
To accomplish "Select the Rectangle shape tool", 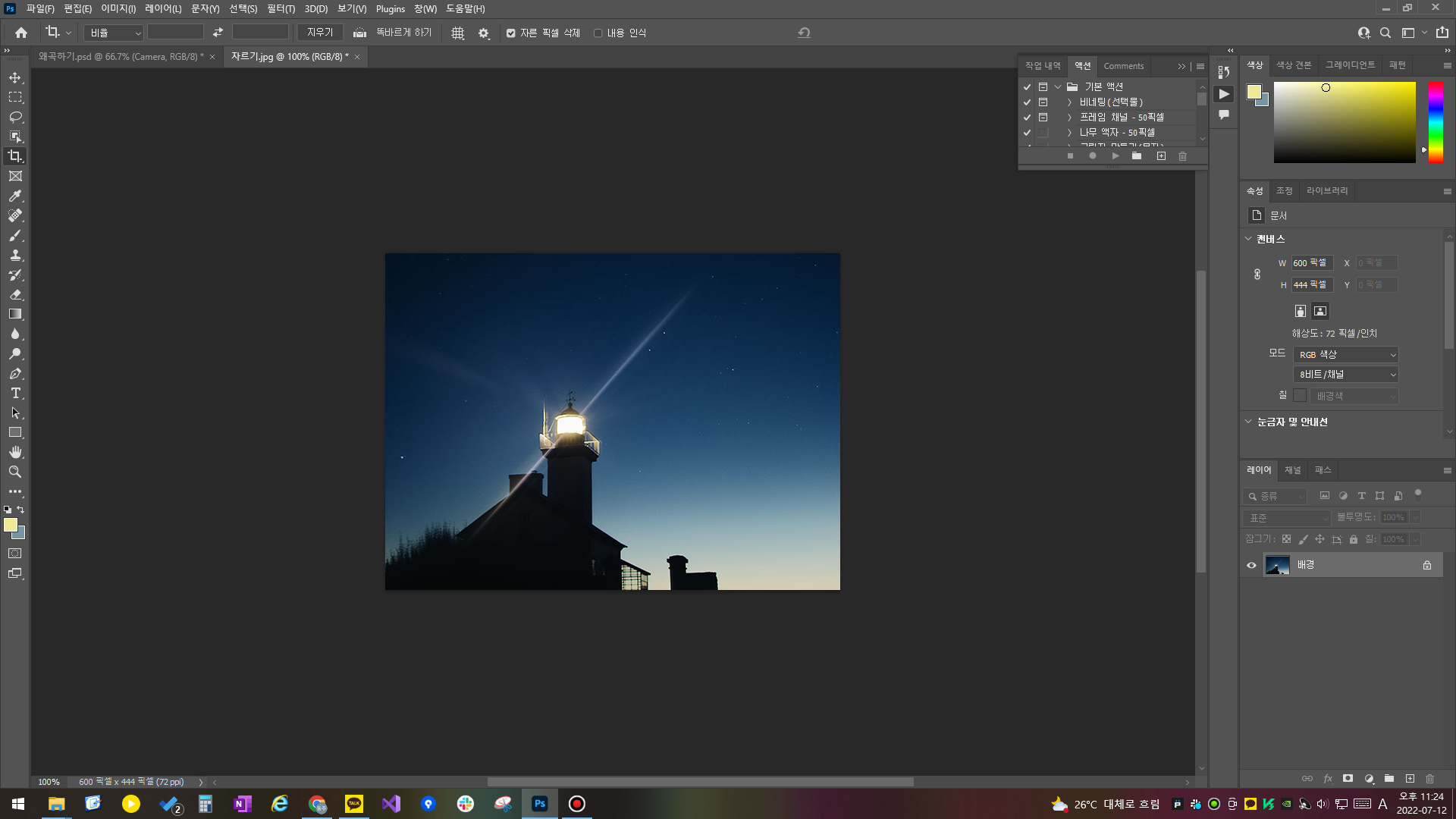I will coord(15,432).
